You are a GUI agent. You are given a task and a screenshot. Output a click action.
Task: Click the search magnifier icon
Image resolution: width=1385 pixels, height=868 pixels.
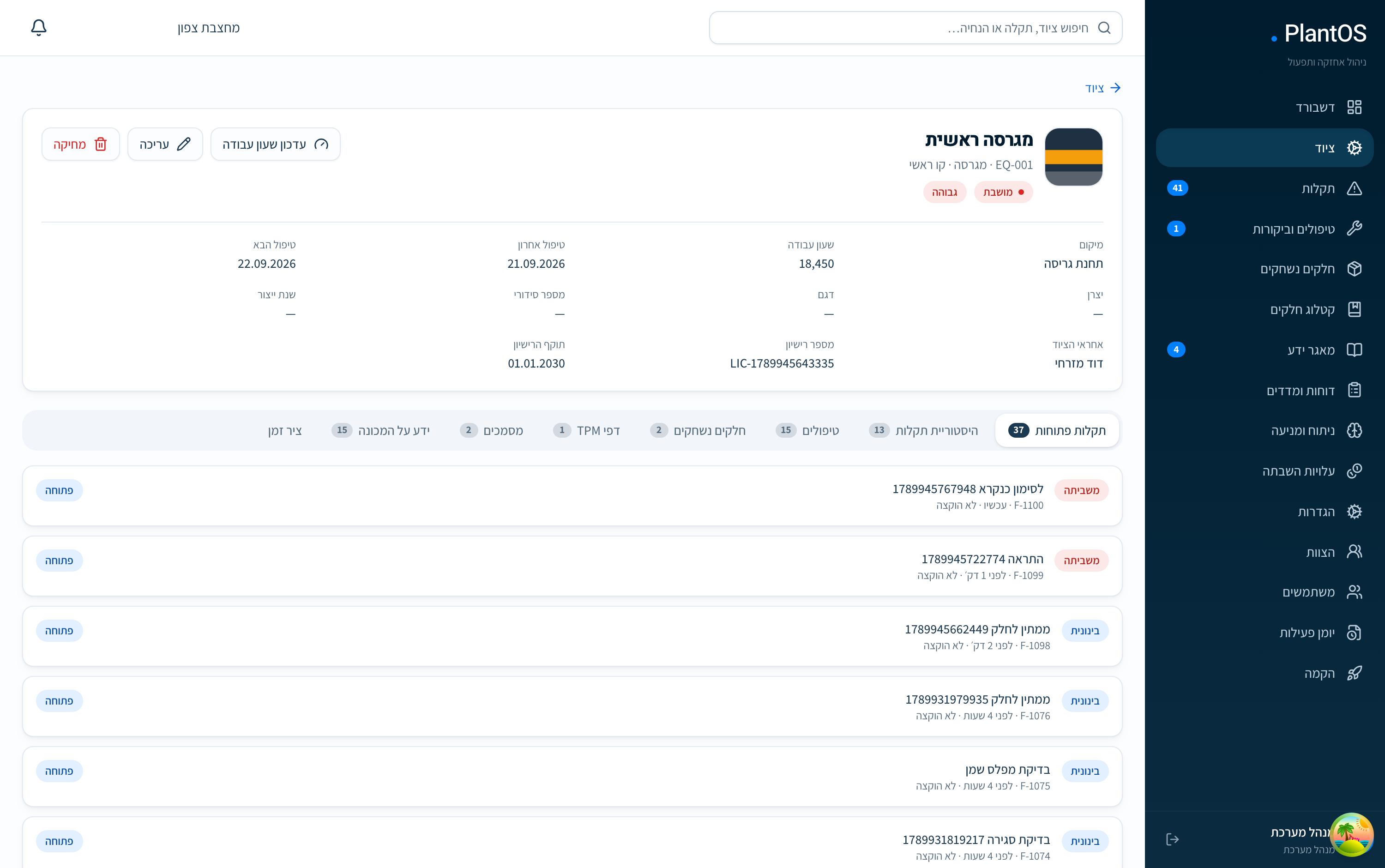(1104, 28)
